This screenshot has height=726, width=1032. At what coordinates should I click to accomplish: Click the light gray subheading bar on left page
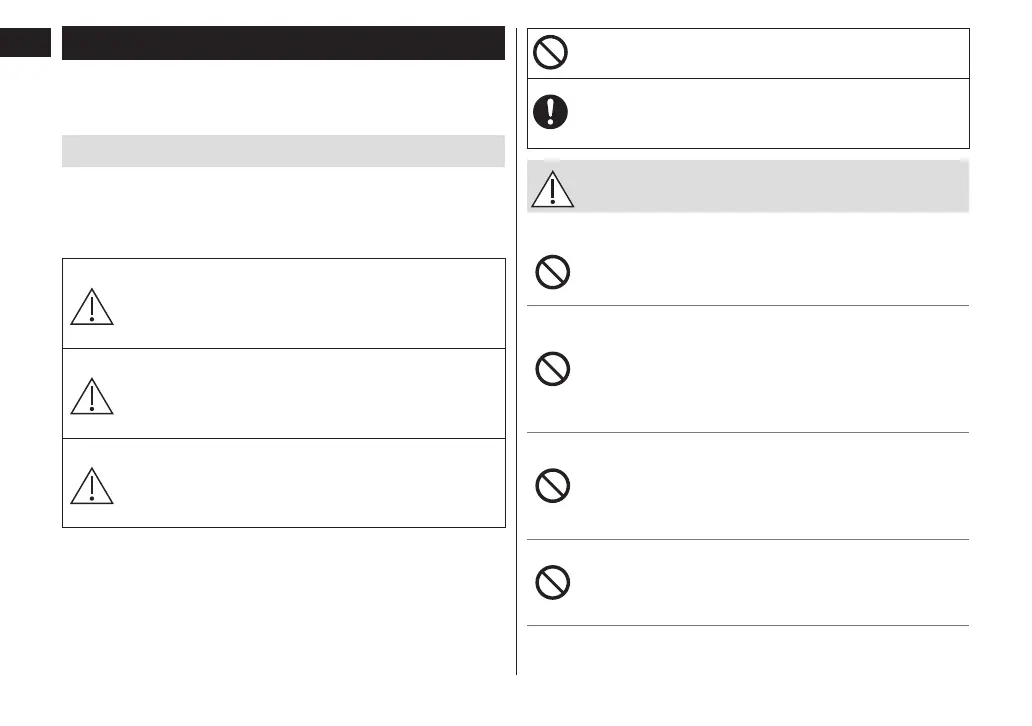pos(282,151)
